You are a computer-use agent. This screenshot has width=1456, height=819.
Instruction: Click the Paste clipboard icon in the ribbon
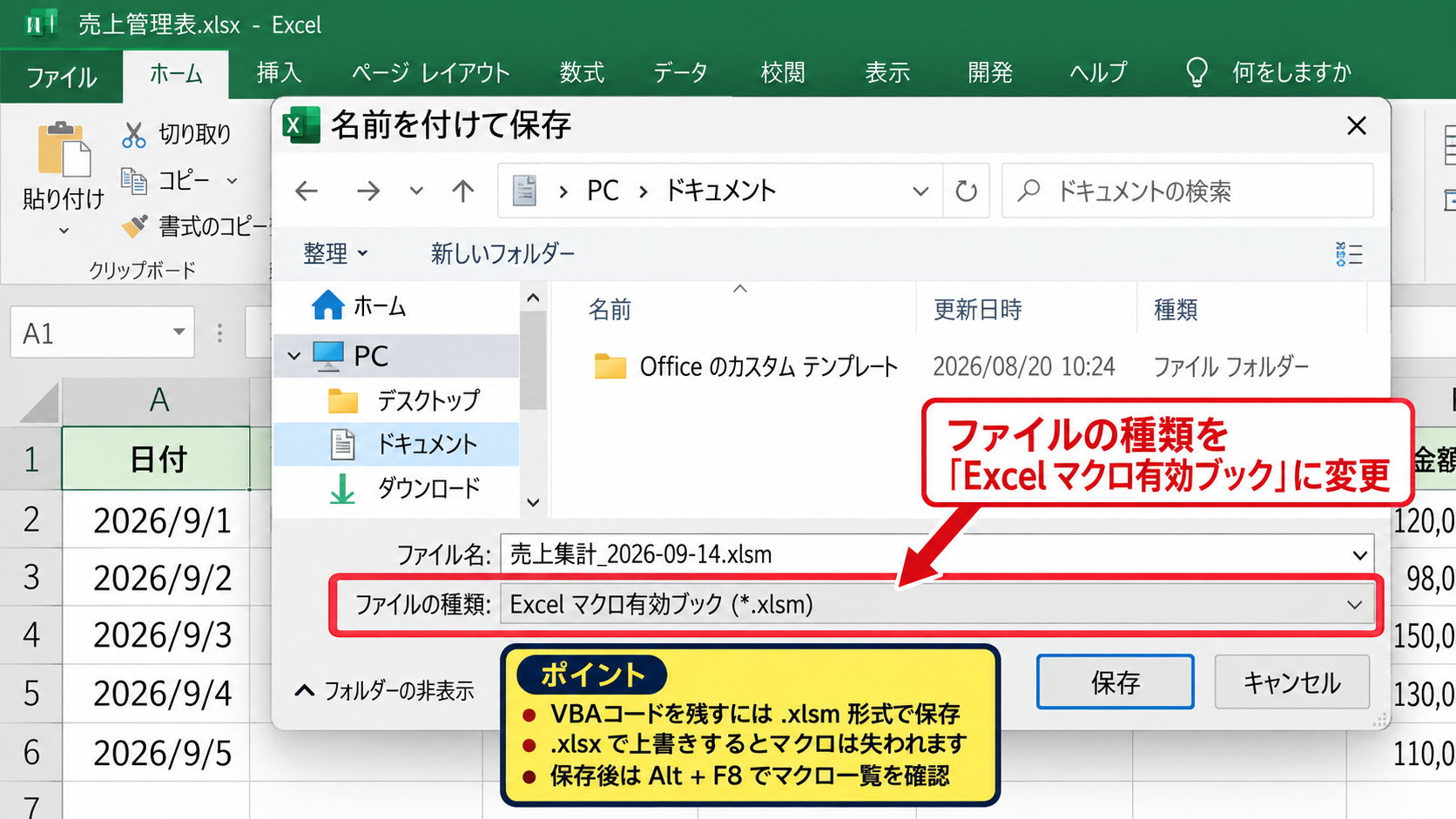[64, 150]
